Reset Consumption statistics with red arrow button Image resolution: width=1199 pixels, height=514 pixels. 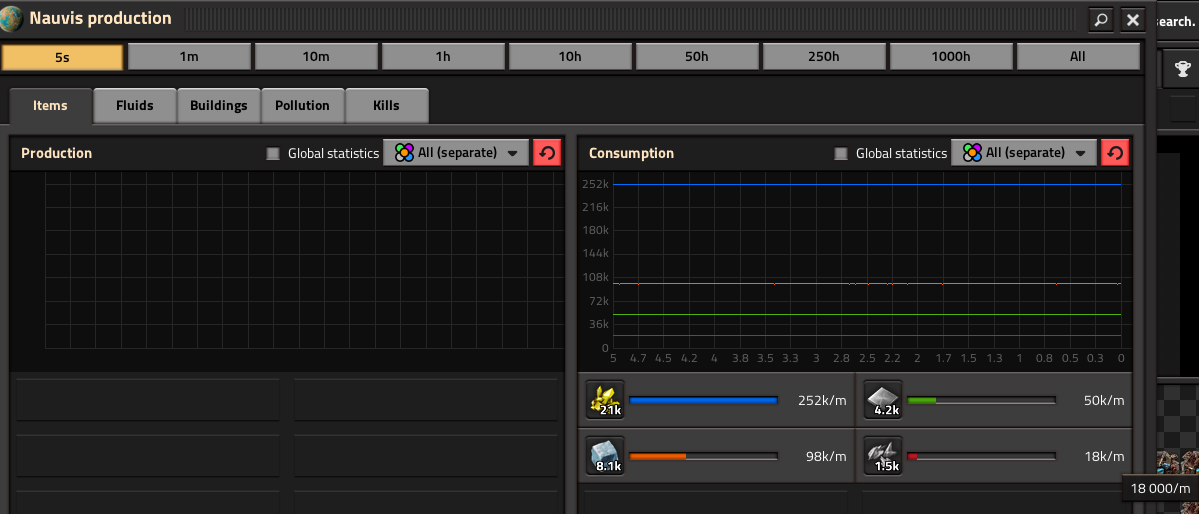pos(1115,153)
